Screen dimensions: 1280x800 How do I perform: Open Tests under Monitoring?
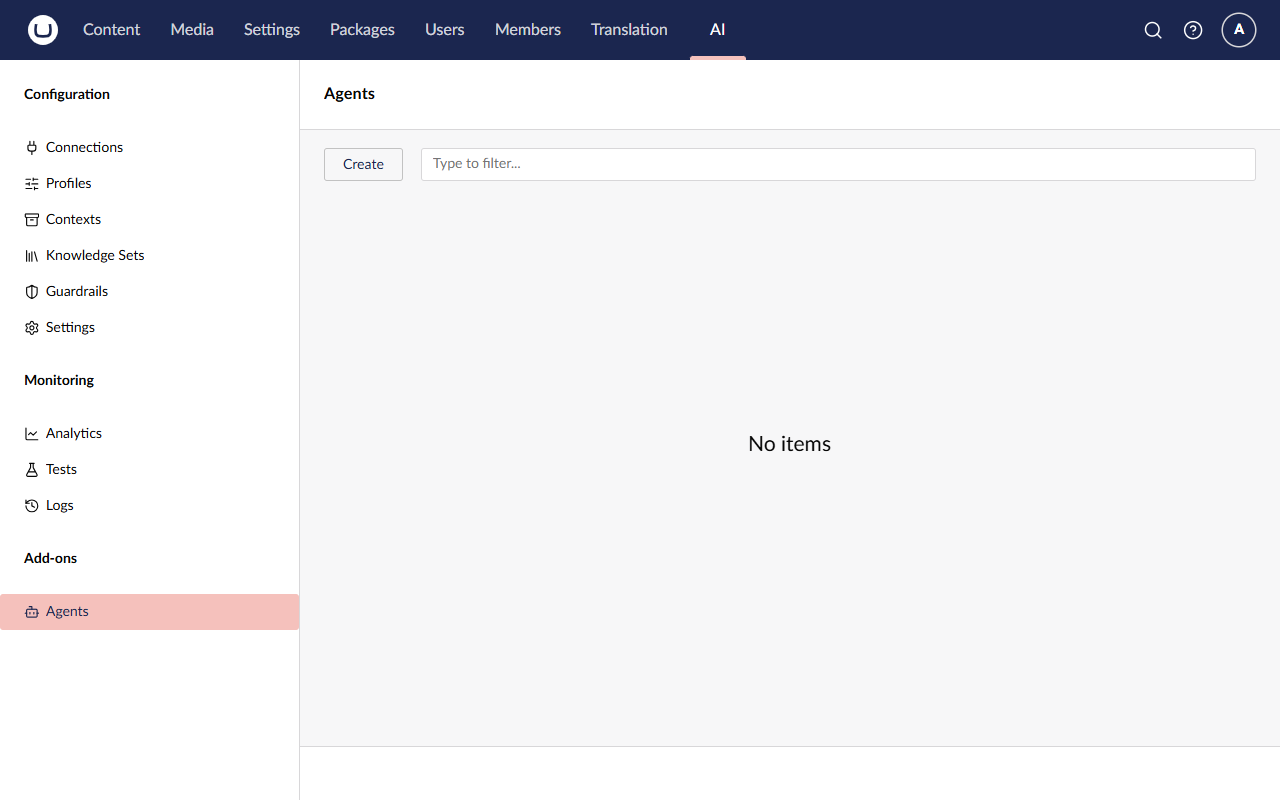point(150,469)
